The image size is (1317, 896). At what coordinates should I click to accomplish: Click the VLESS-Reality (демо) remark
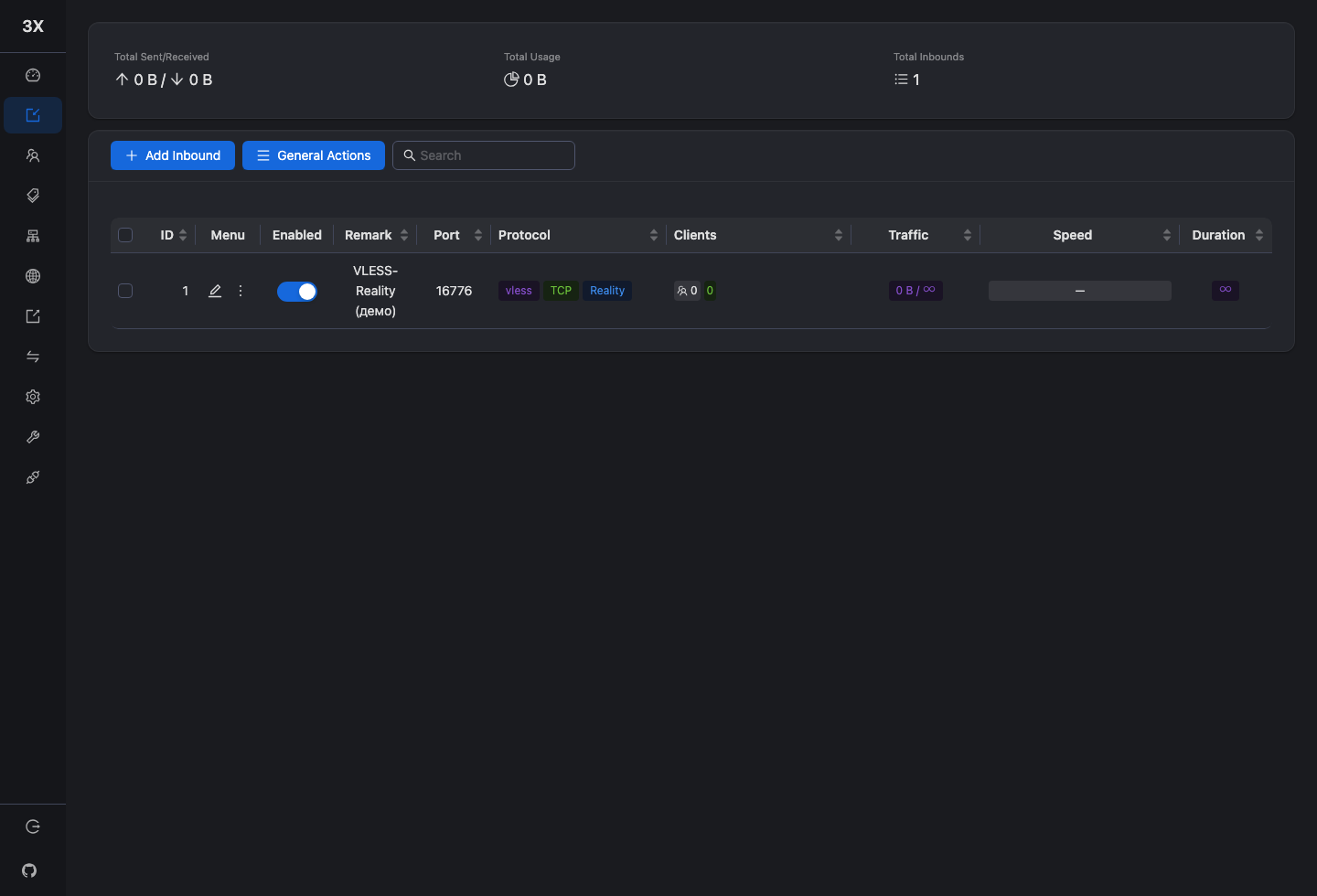coord(376,291)
